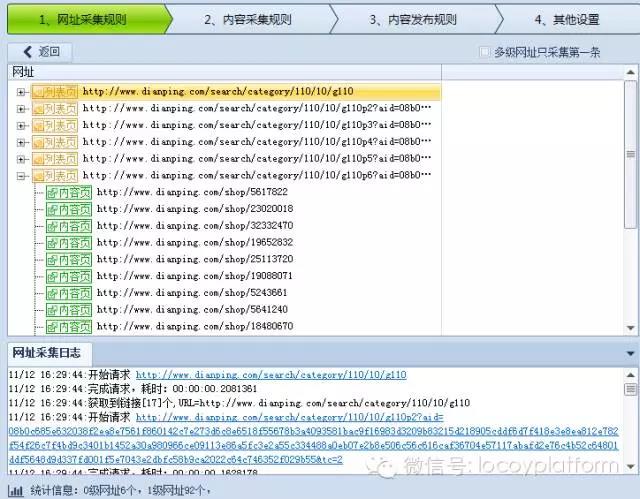The width and height of the screenshot is (640, 499).
Task: Expand the g110p4 list page node
Action: (21, 142)
